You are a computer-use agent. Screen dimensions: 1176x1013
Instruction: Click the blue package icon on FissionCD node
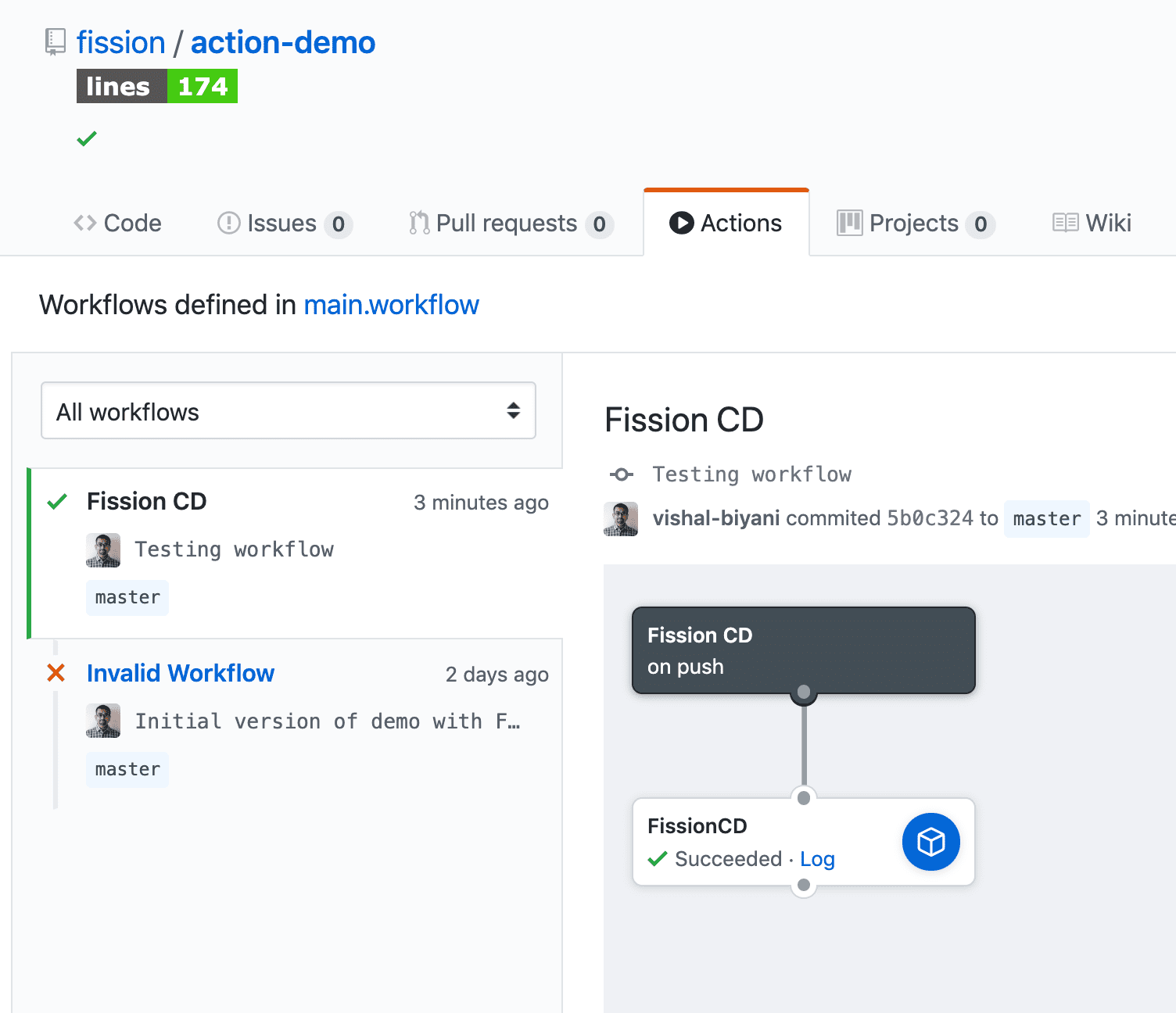tap(930, 842)
